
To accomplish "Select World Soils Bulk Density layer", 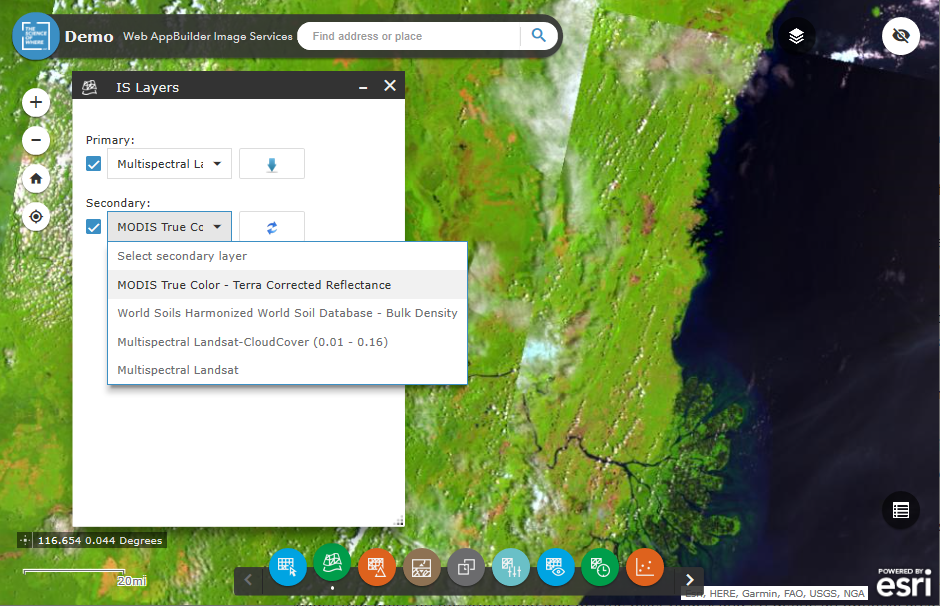I will click(287, 313).
